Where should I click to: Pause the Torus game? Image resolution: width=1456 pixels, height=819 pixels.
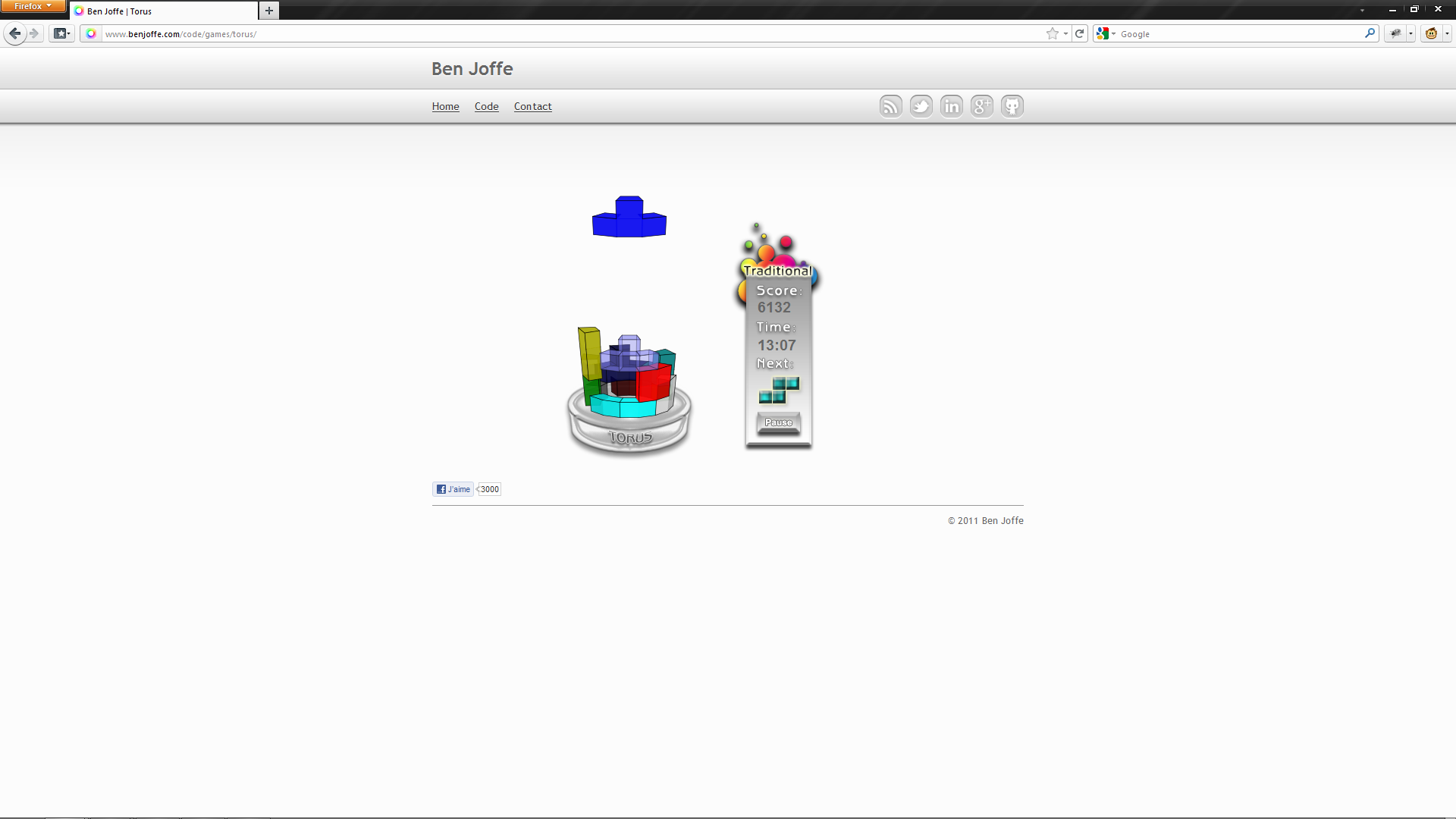778,422
